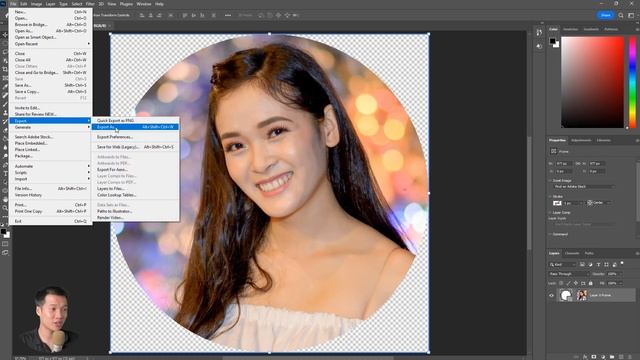Viewport: 640px width, 360px height.
Task: Open the Edit menu
Action: click(24, 4)
